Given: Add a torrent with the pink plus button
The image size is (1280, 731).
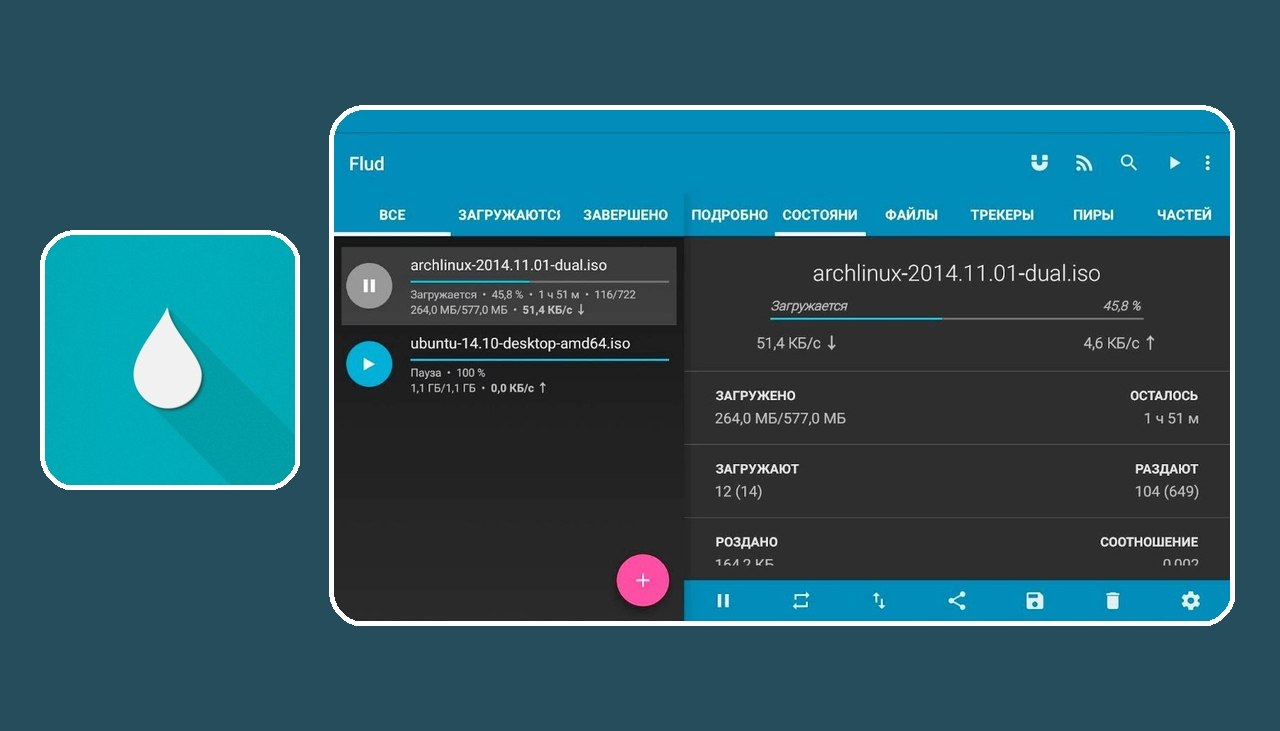Looking at the screenshot, I should coord(642,580).
